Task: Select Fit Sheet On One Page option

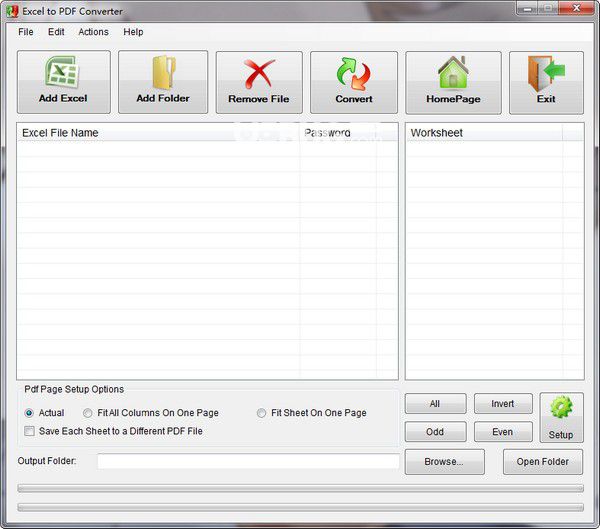Action: coord(261,413)
